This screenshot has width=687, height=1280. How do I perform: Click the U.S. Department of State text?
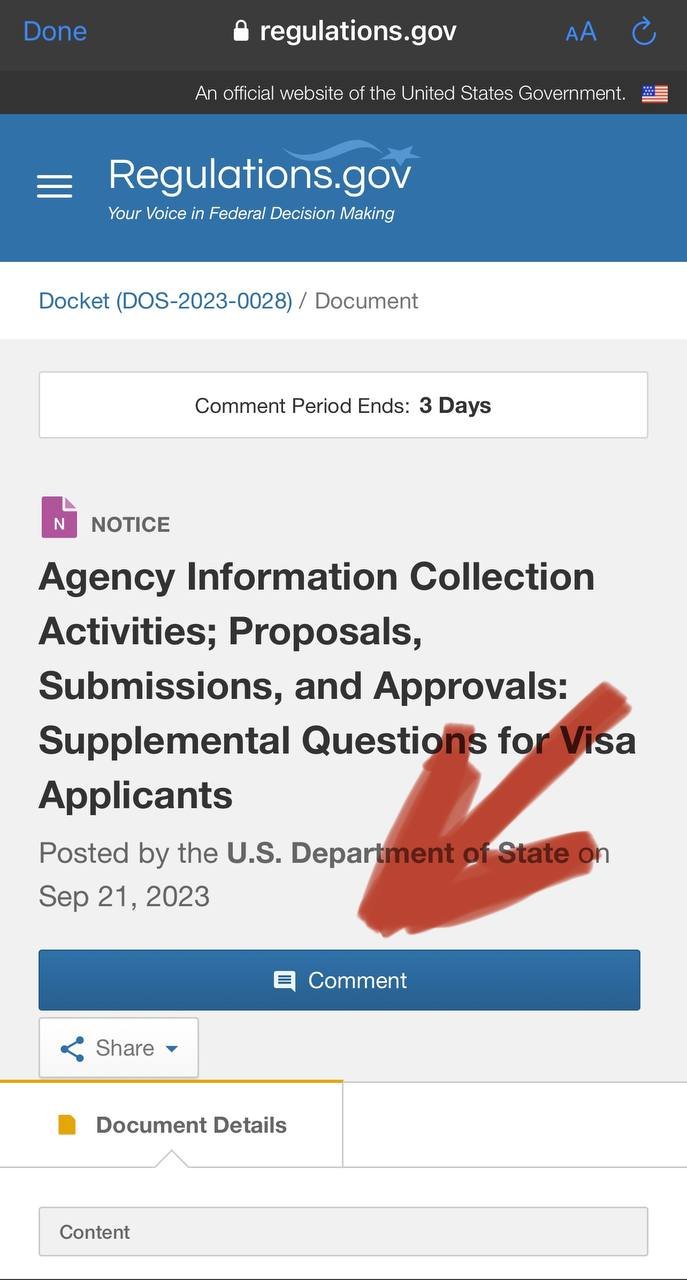pyautogui.click(x=397, y=853)
